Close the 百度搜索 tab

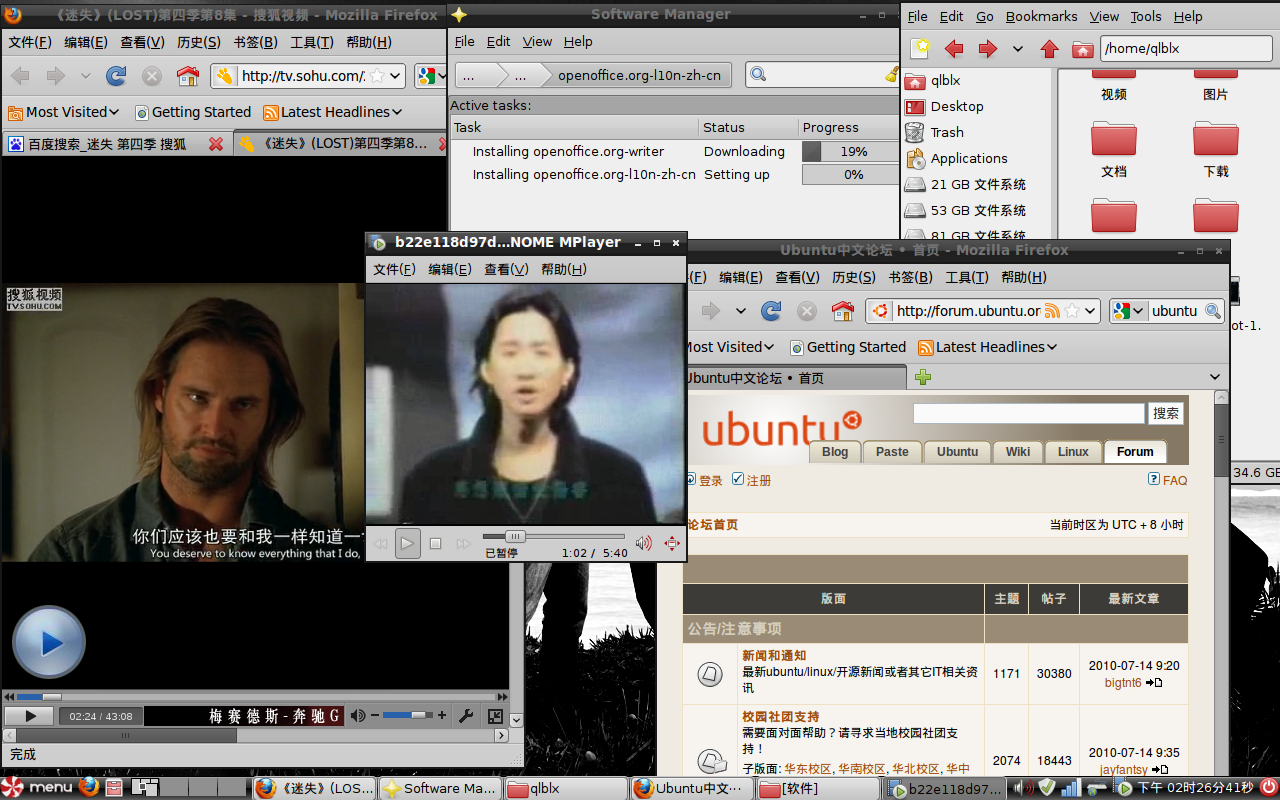point(216,145)
